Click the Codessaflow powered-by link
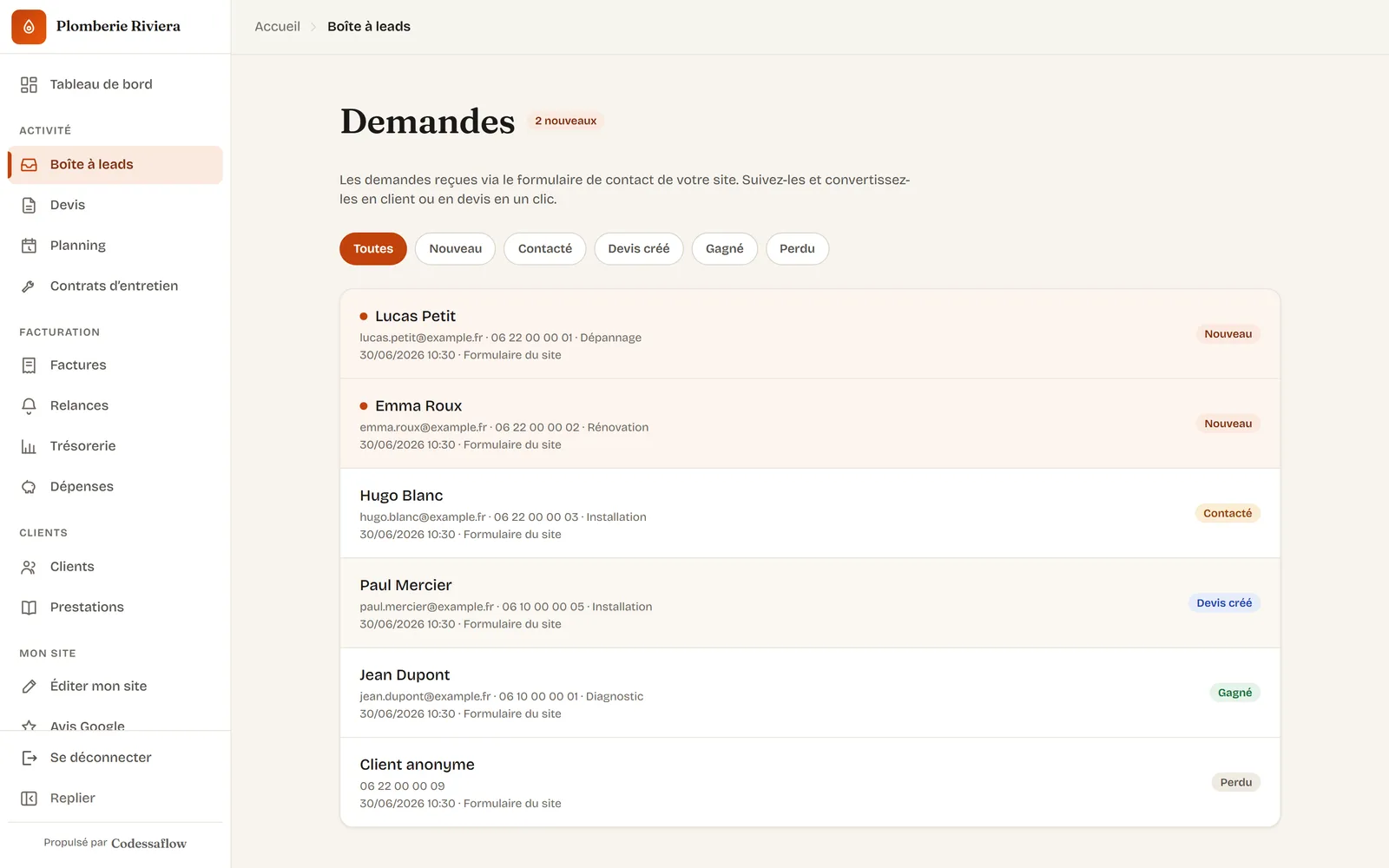Screen dimensions: 1389x868 pos(148,844)
